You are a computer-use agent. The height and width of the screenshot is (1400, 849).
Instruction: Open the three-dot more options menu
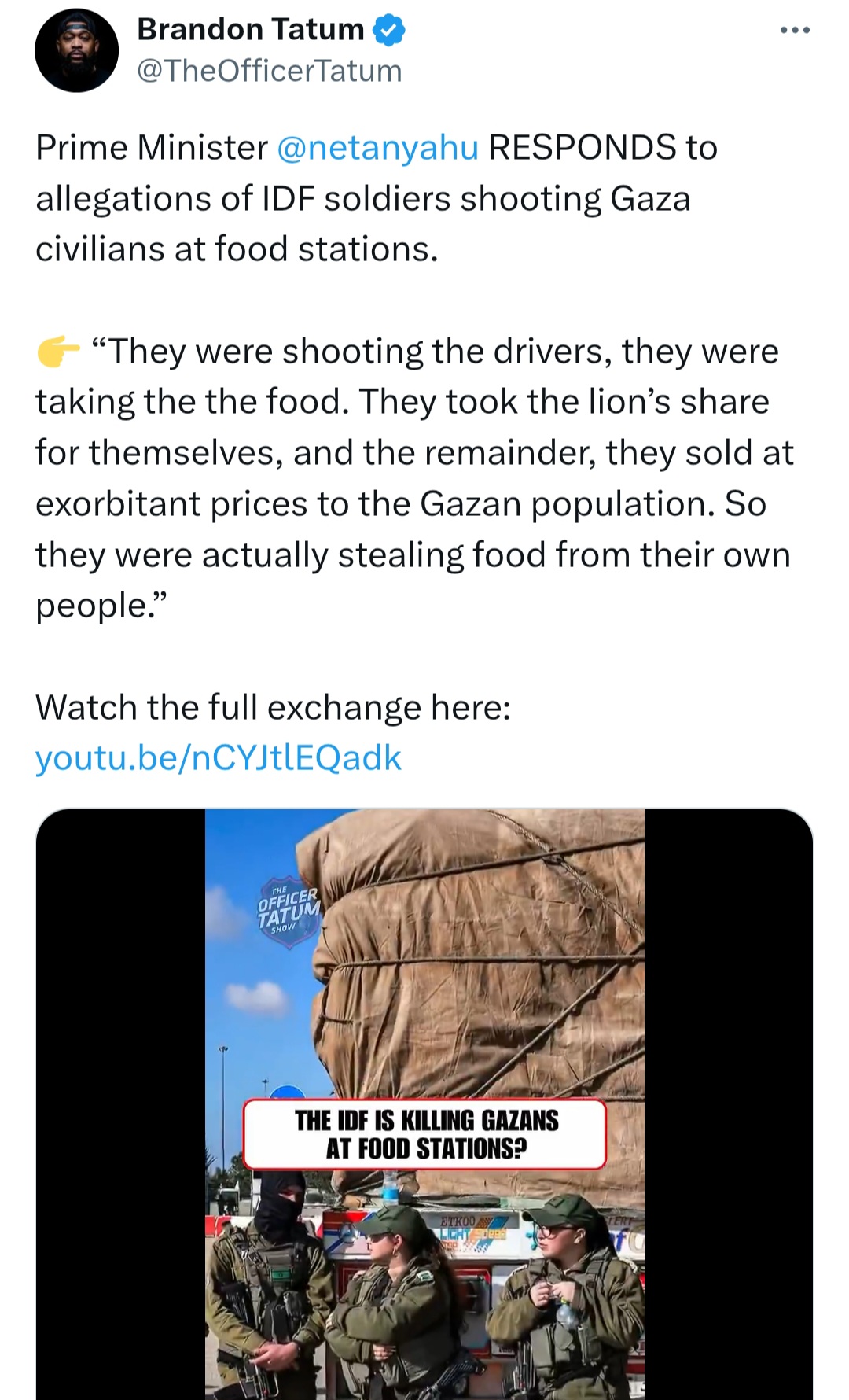click(795, 31)
